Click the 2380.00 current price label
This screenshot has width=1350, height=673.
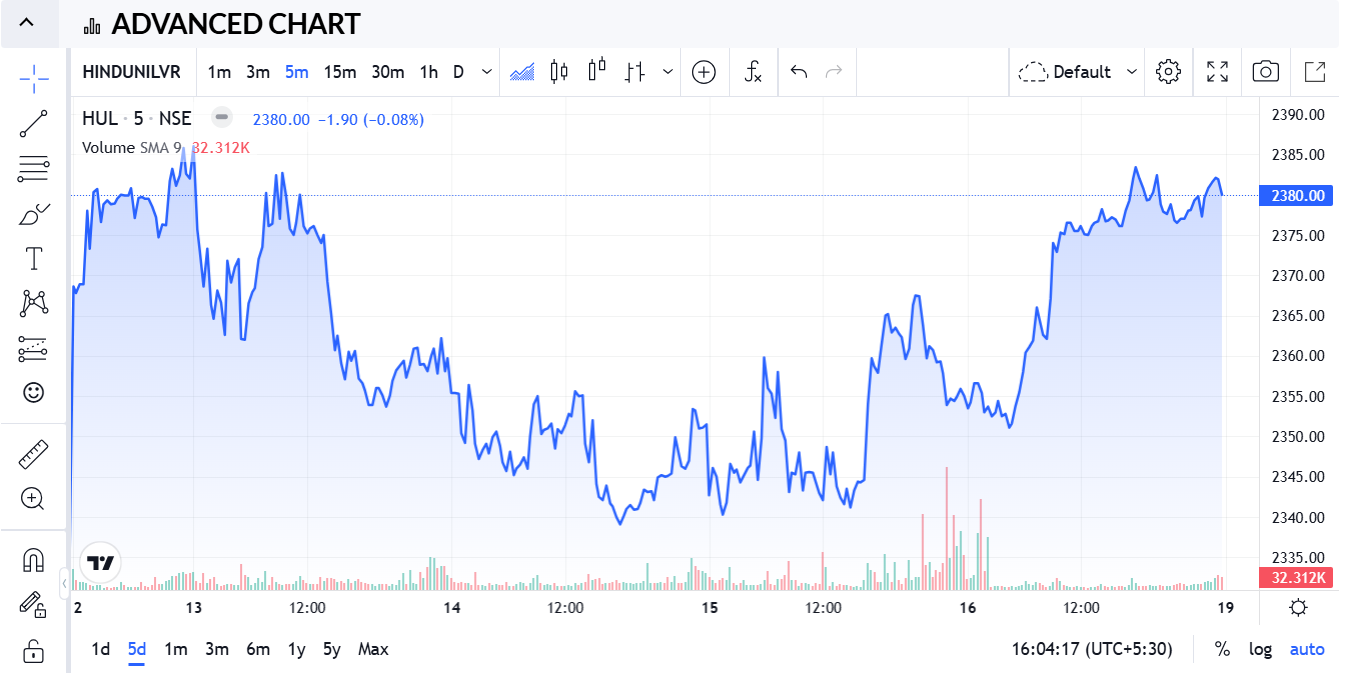1296,196
